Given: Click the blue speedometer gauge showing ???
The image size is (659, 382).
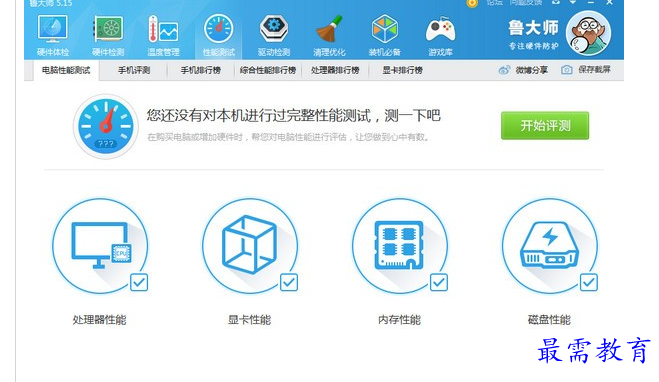Looking at the screenshot, I should tap(106, 126).
